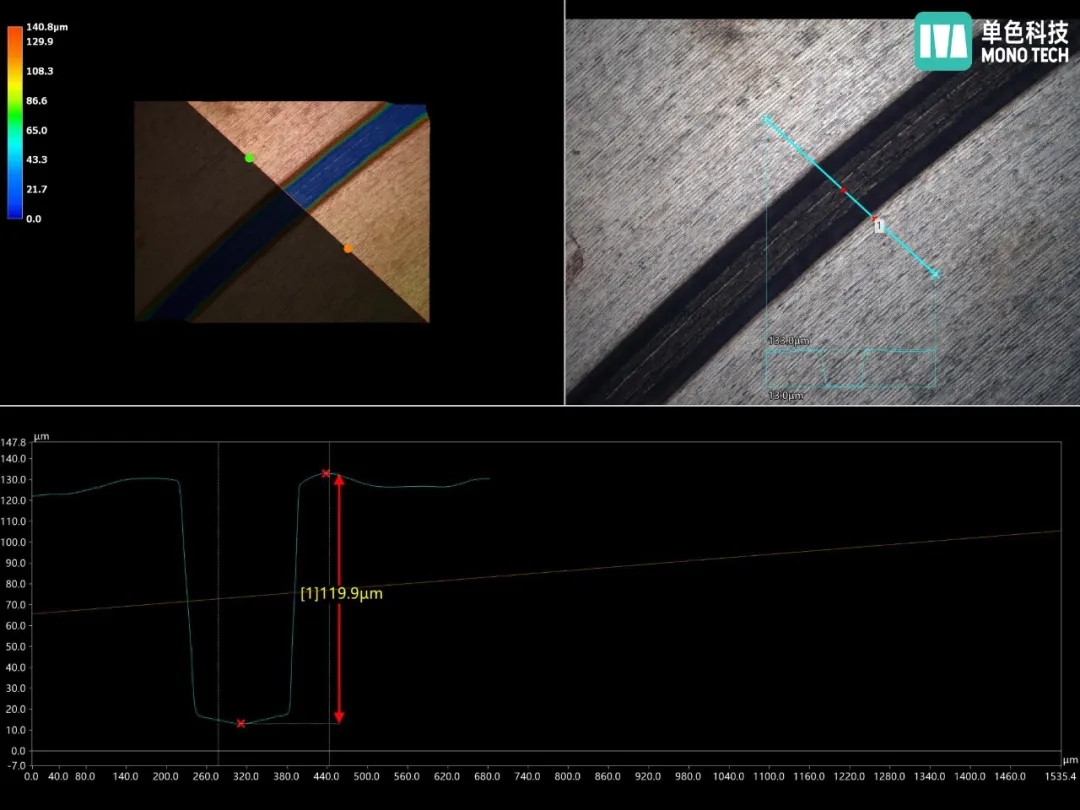Click the 13.0µm label in the mini profile overlay
This screenshot has height=810, width=1080.
click(x=786, y=395)
